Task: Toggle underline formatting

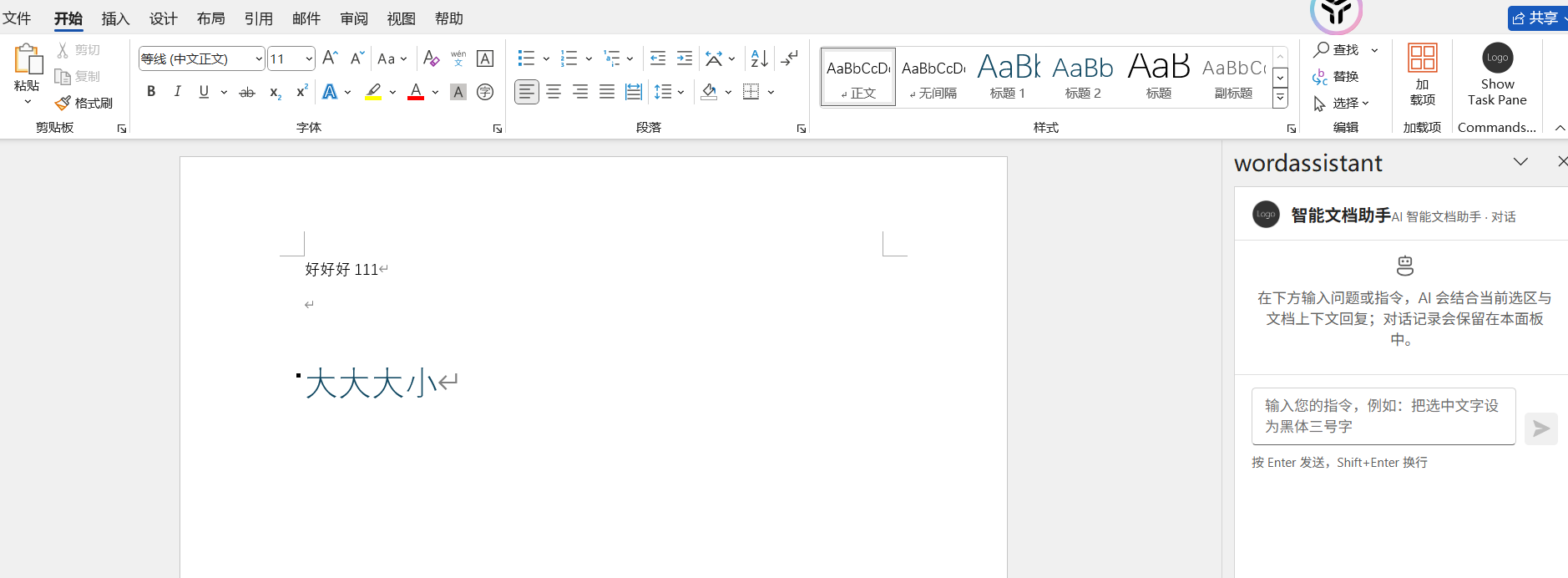Action: [204, 92]
